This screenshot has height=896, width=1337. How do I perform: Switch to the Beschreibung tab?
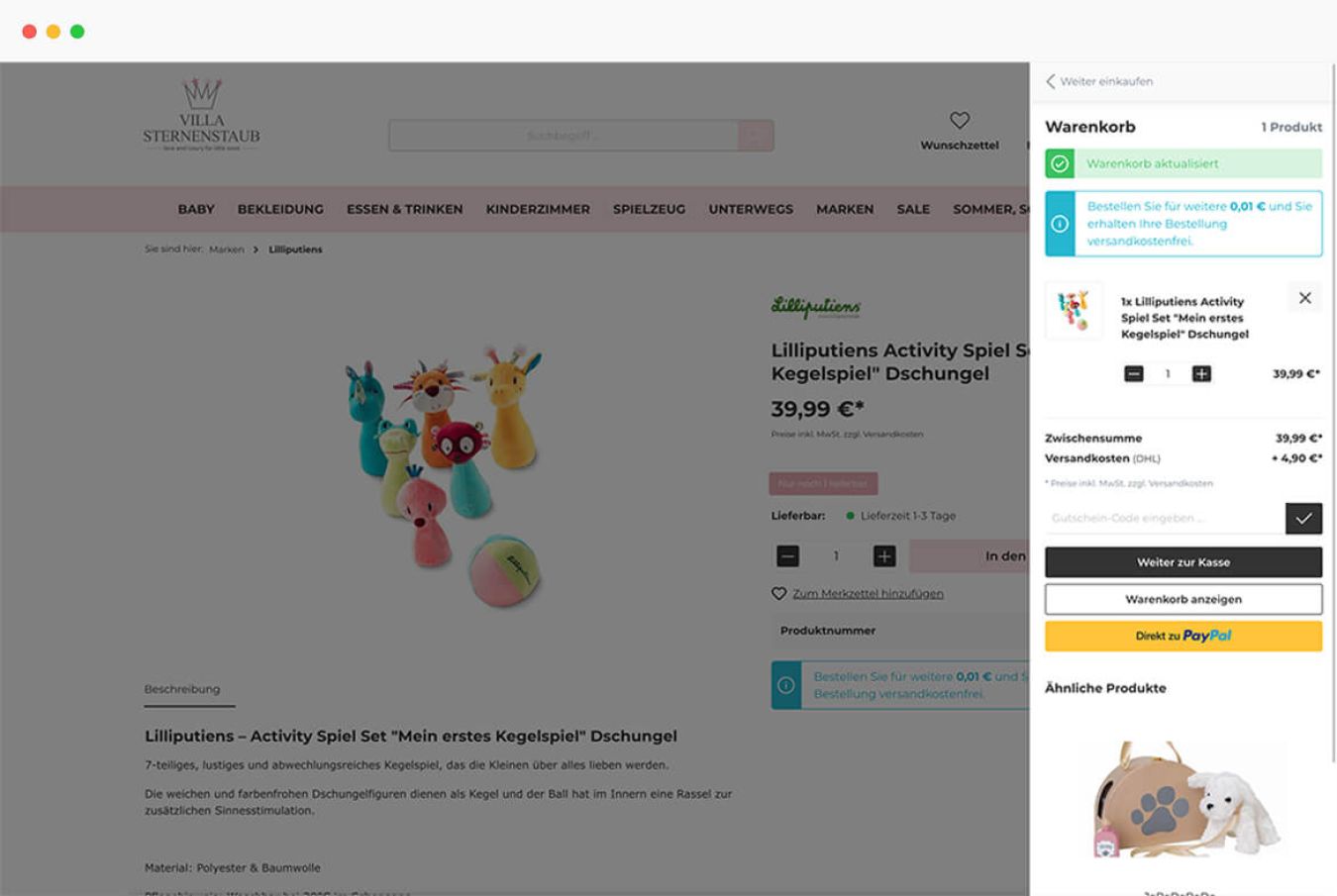(182, 689)
